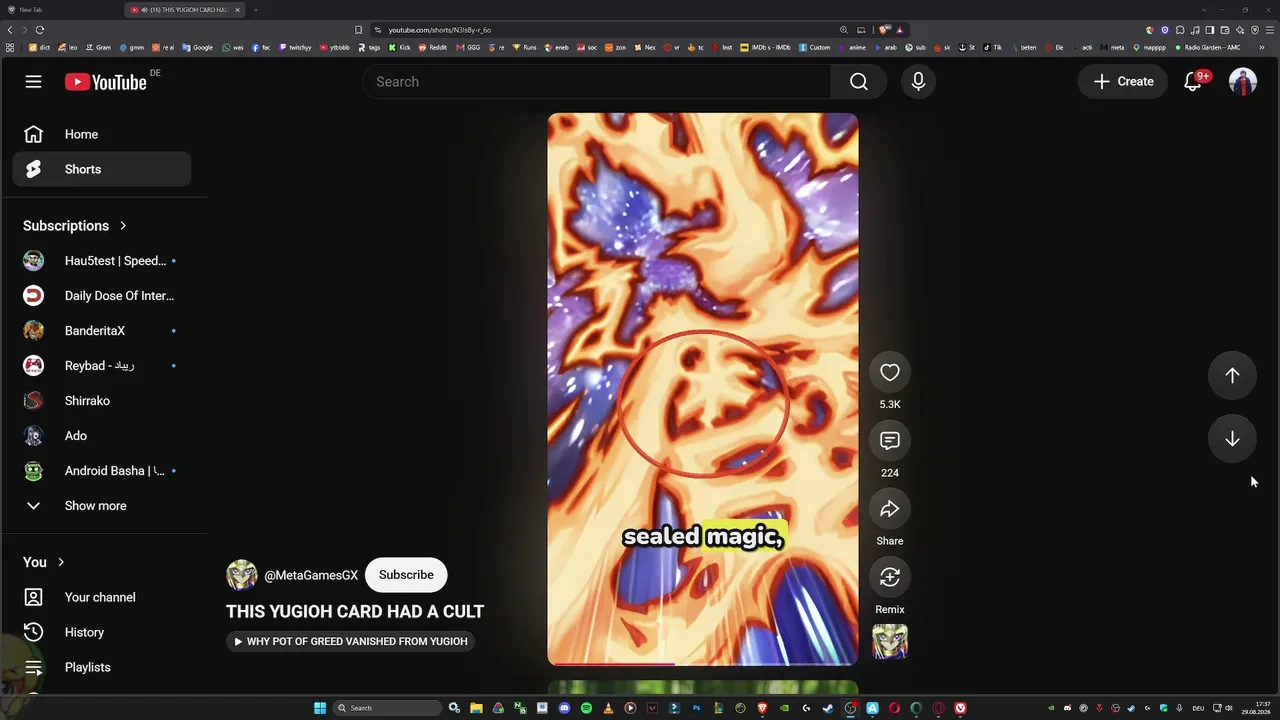
Task: Remix this Short
Action: tap(889, 577)
